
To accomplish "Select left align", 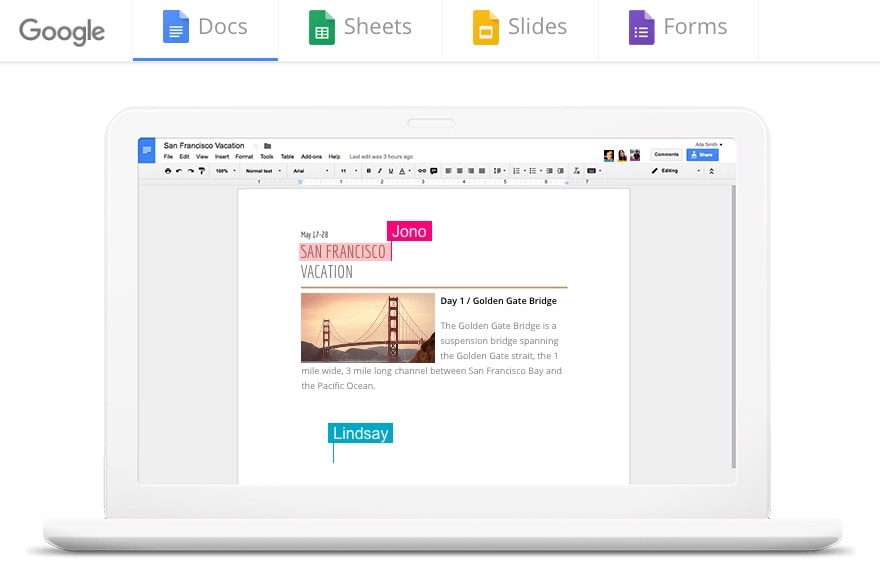I will (x=448, y=171).
